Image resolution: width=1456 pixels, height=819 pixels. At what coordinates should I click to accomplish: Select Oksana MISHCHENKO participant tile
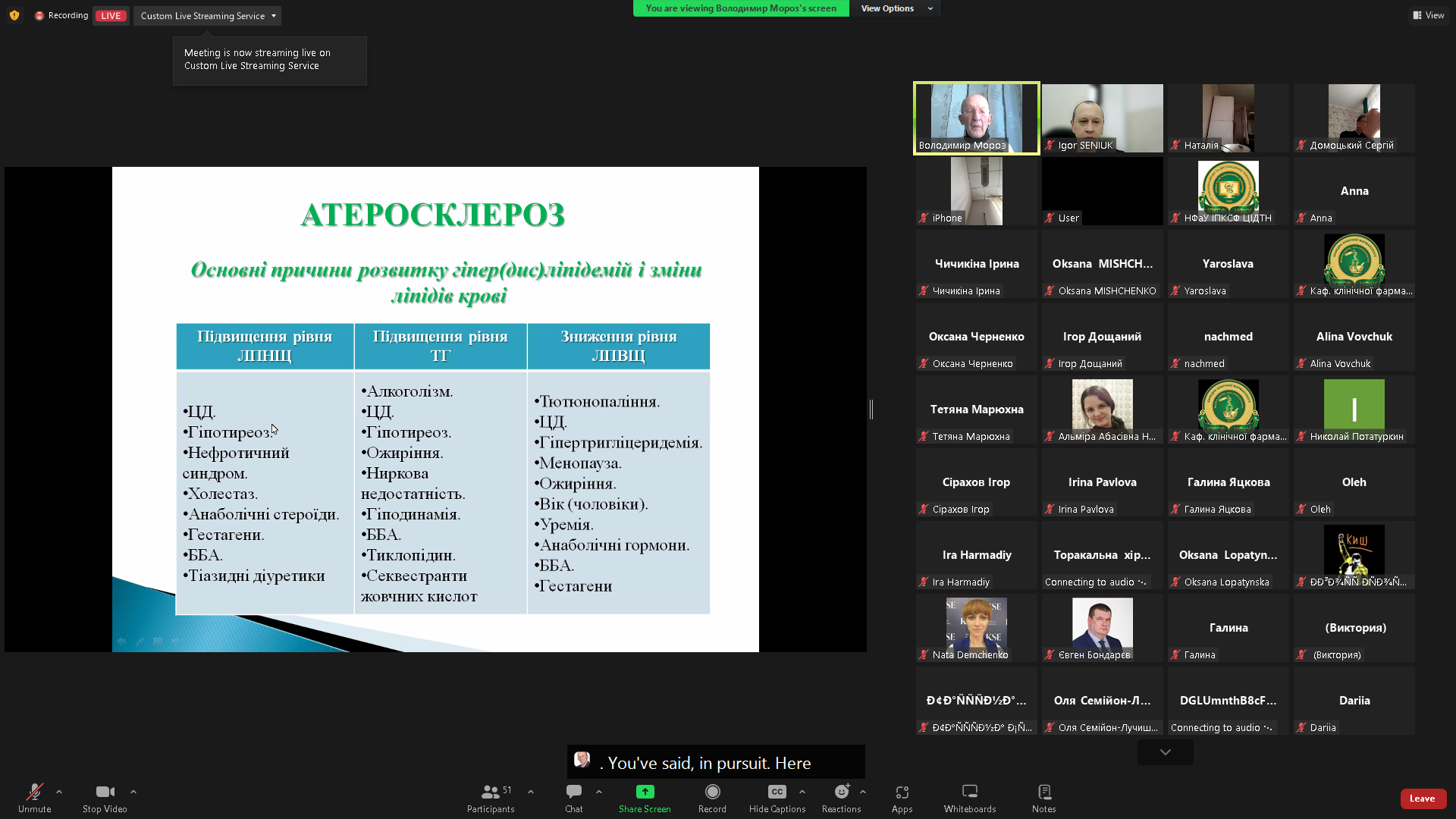coord(1103,264)
